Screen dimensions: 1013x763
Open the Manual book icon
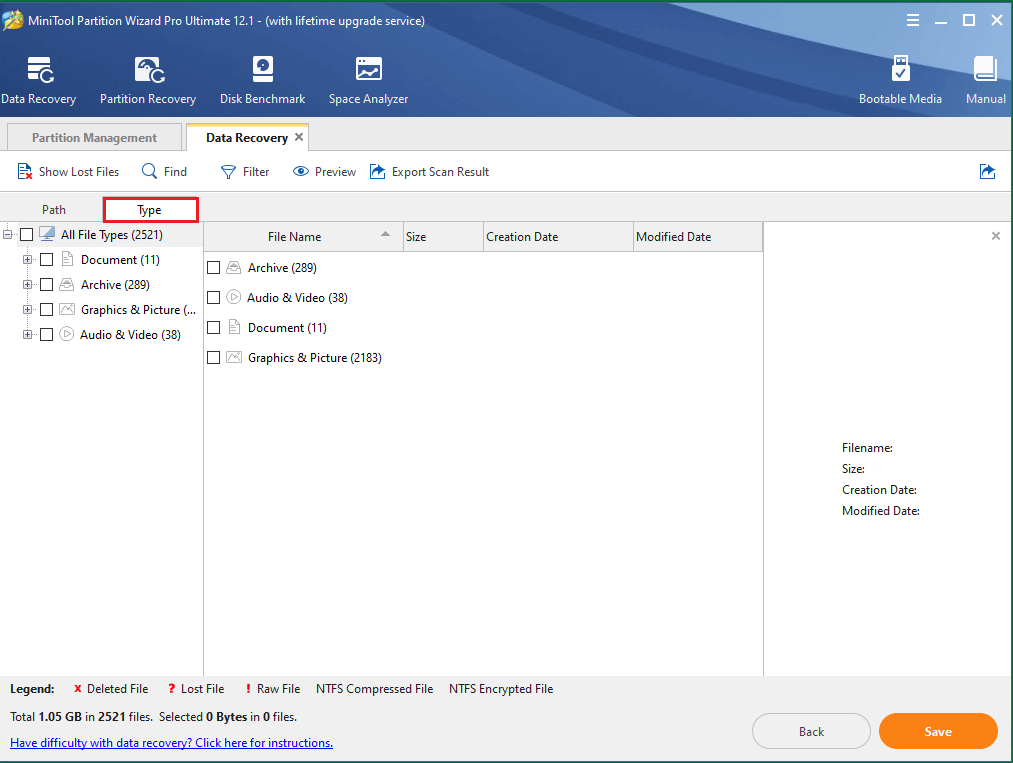point(985,69)
